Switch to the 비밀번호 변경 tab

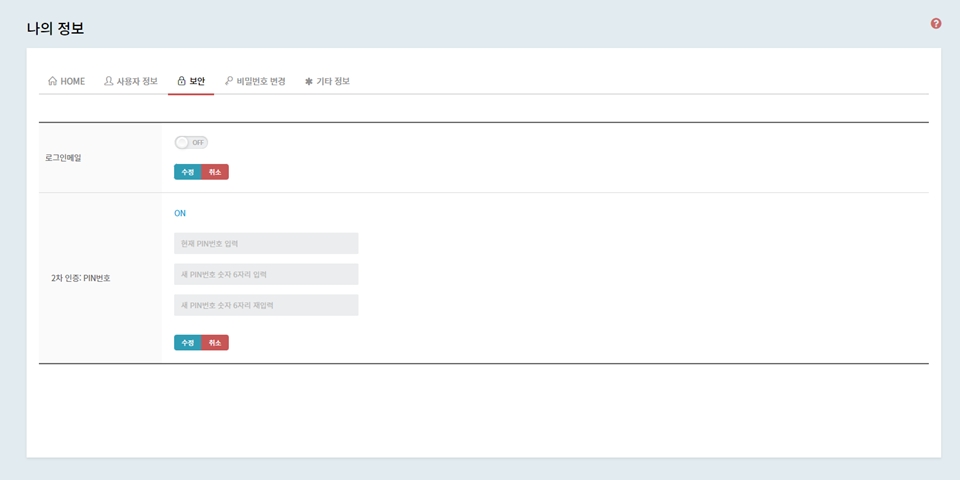click(261, 82)
